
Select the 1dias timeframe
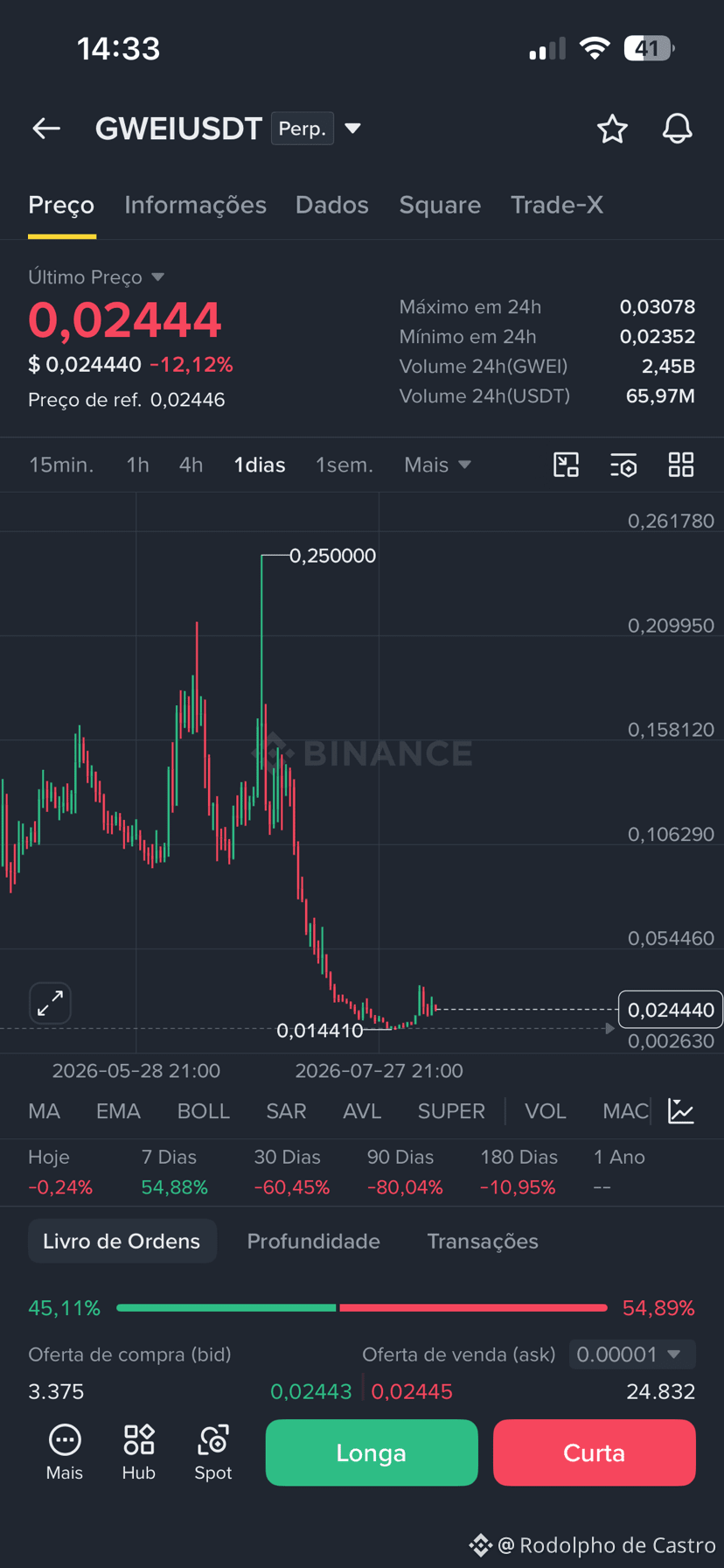point(260,465)
